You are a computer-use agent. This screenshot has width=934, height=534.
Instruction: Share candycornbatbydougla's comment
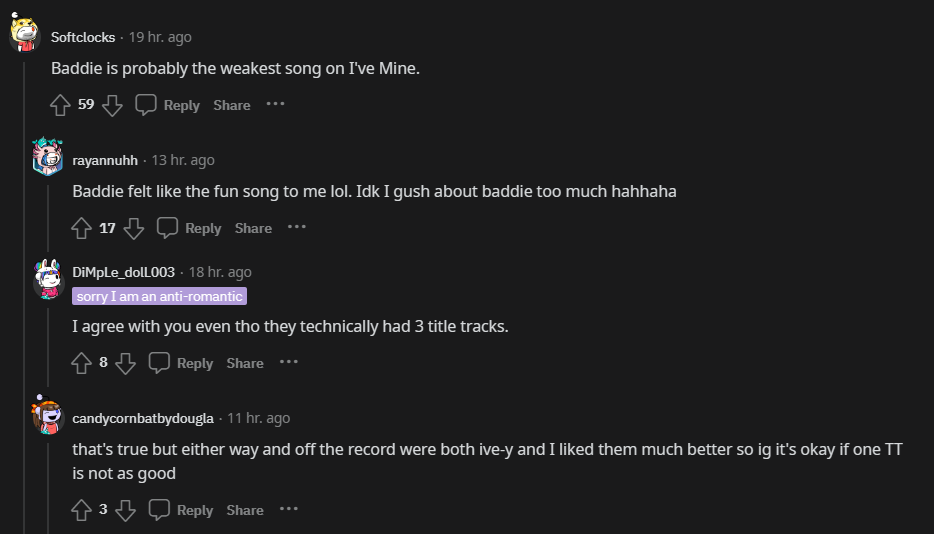pyautogui.click(x=244, y=510)
